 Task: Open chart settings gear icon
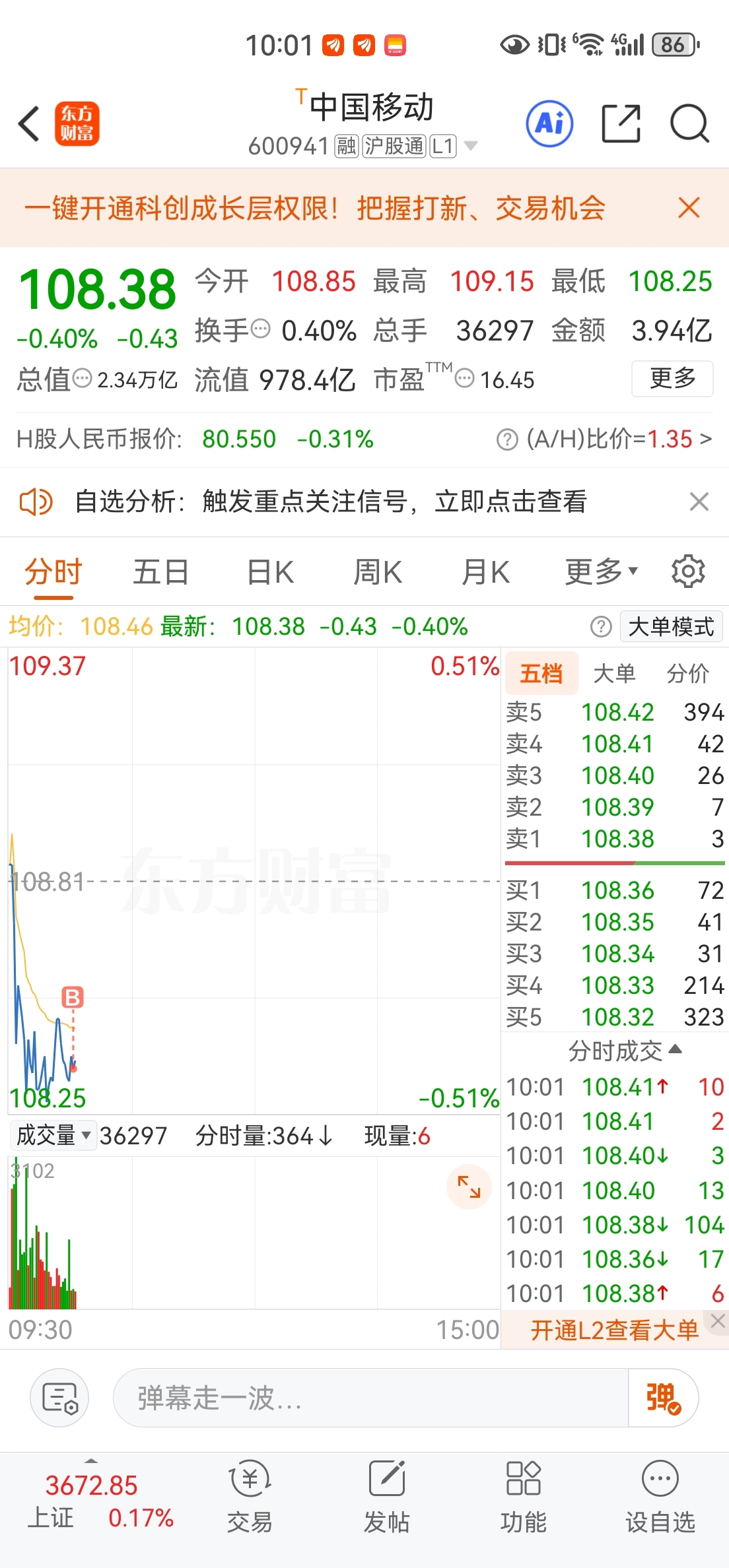point(688,572)
